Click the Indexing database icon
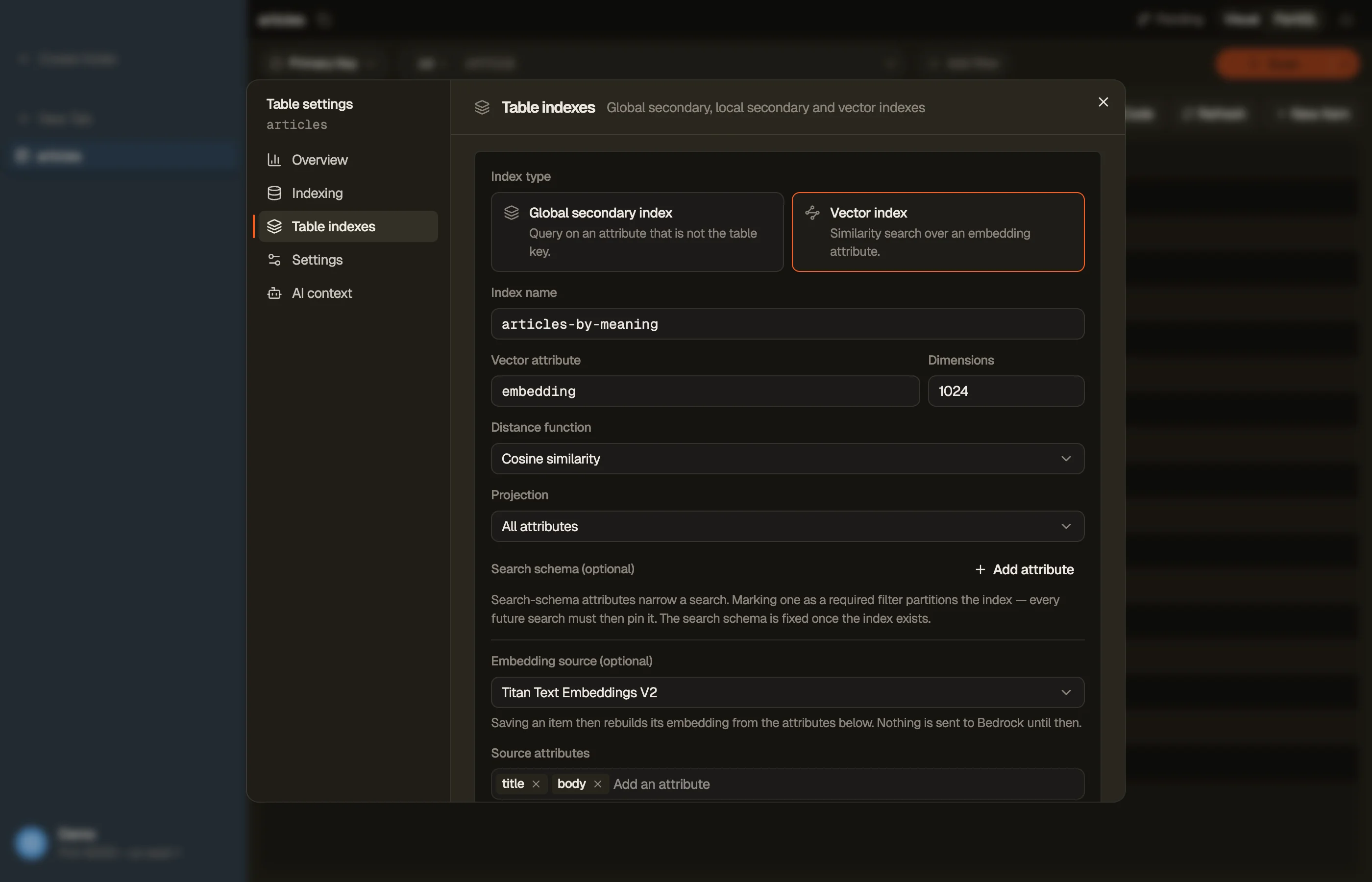Image resolution: width=1372 pixels, height=882 pixels. (x=274, y=193)
